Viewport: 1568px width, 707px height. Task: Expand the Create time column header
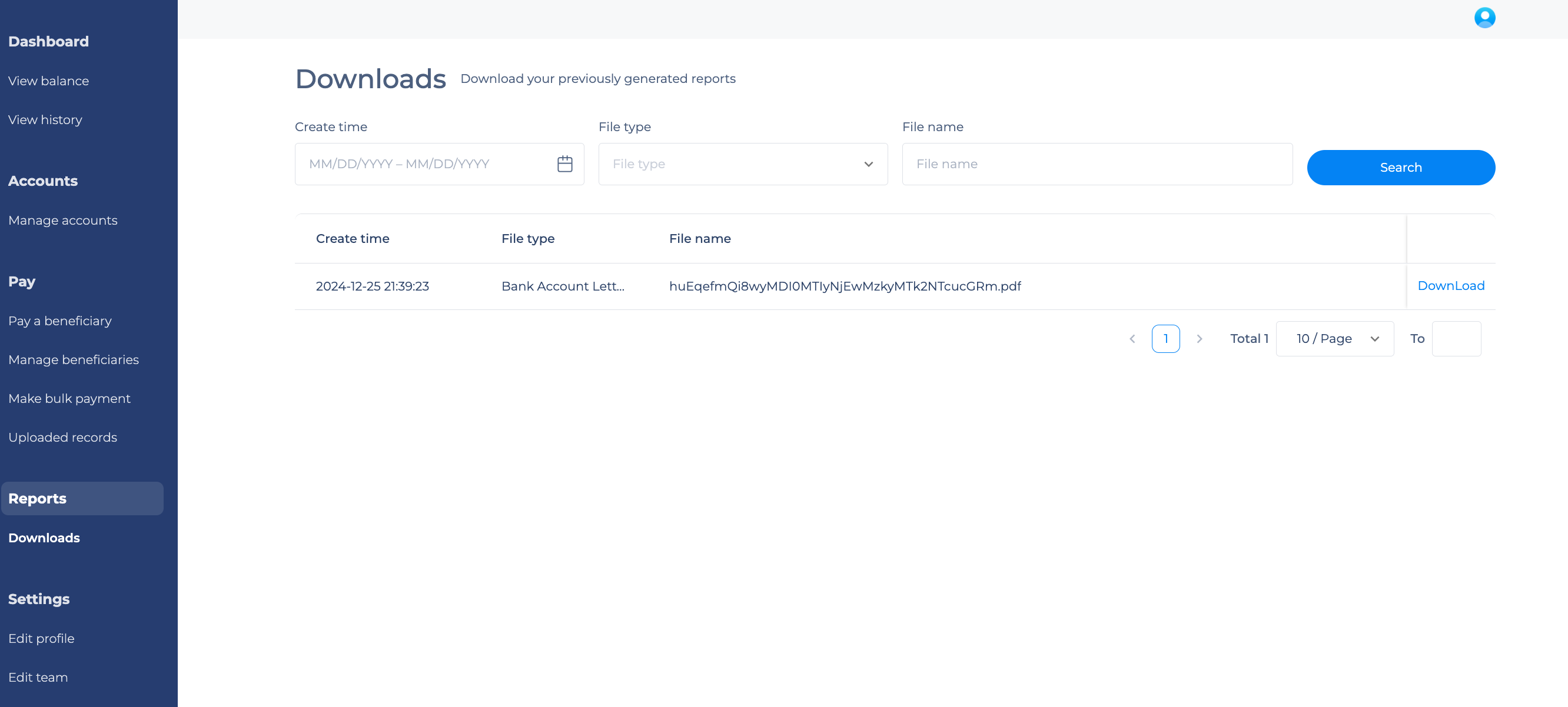click(x=353, y=238)
